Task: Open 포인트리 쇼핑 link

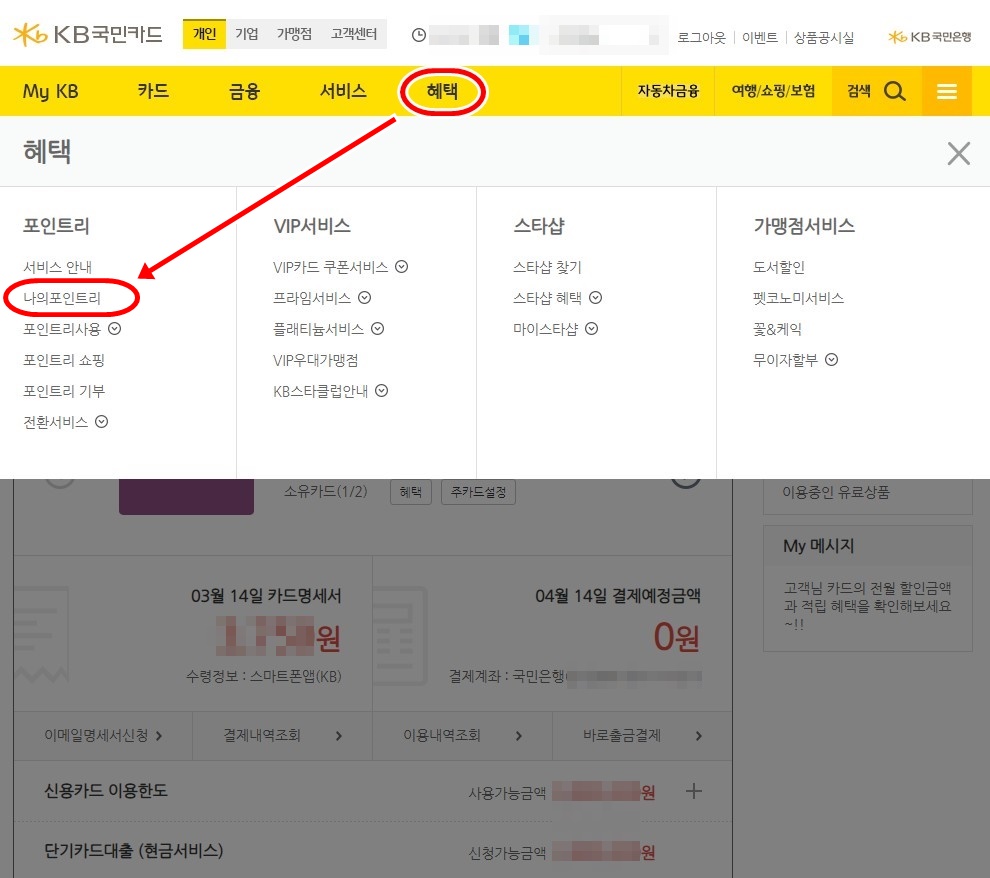Action: point(64,360)
